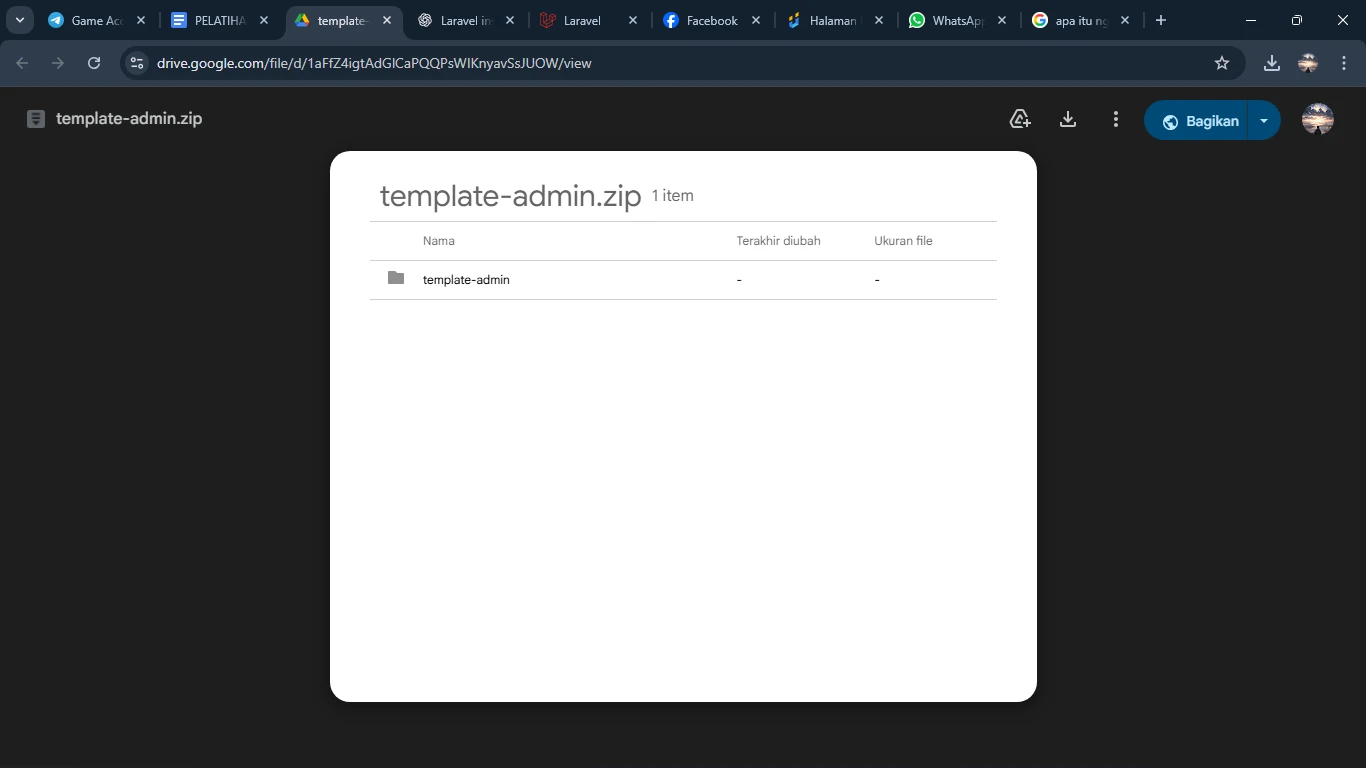1366x768 pixels.
Task: Click the Nama column header
Action: (438, 241)
